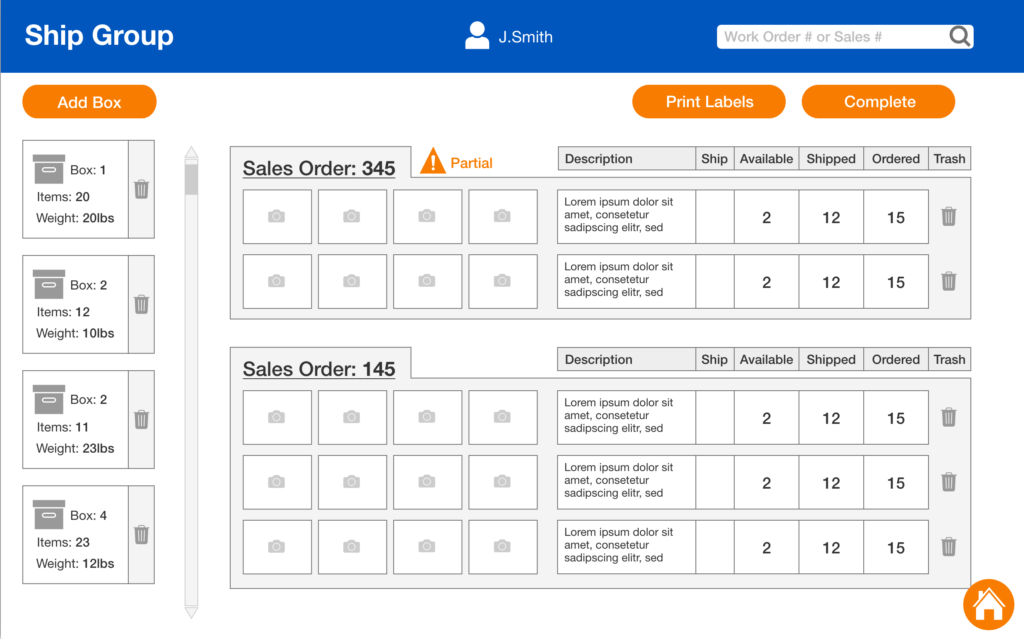Open the J.Smith user profile icon
The width and height of the screenshot is (1024, 639).
click(477, 36)
